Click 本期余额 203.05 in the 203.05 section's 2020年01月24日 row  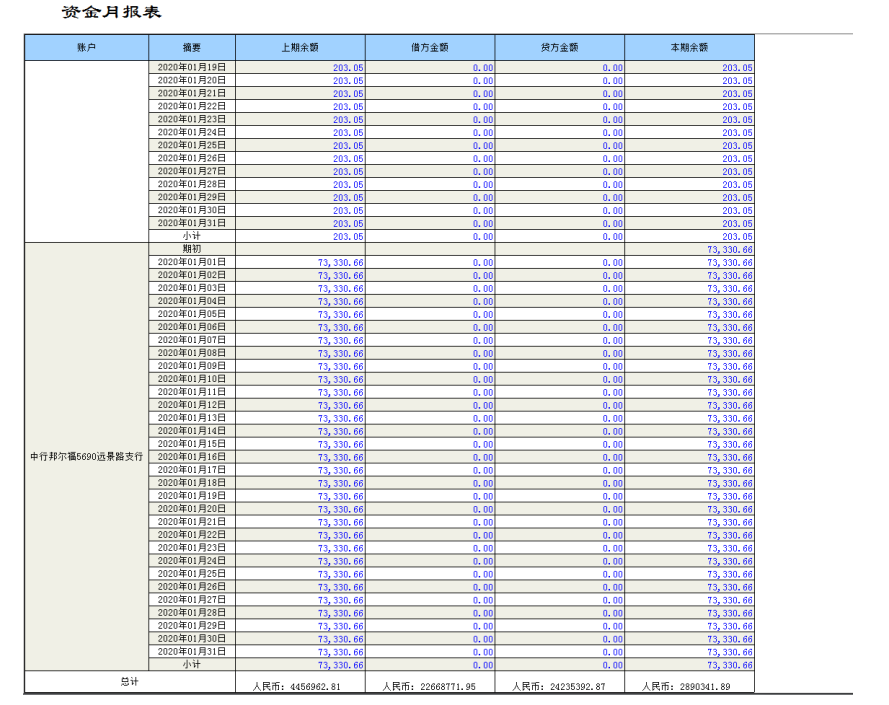pyautogui.click(x=738, y=133)
